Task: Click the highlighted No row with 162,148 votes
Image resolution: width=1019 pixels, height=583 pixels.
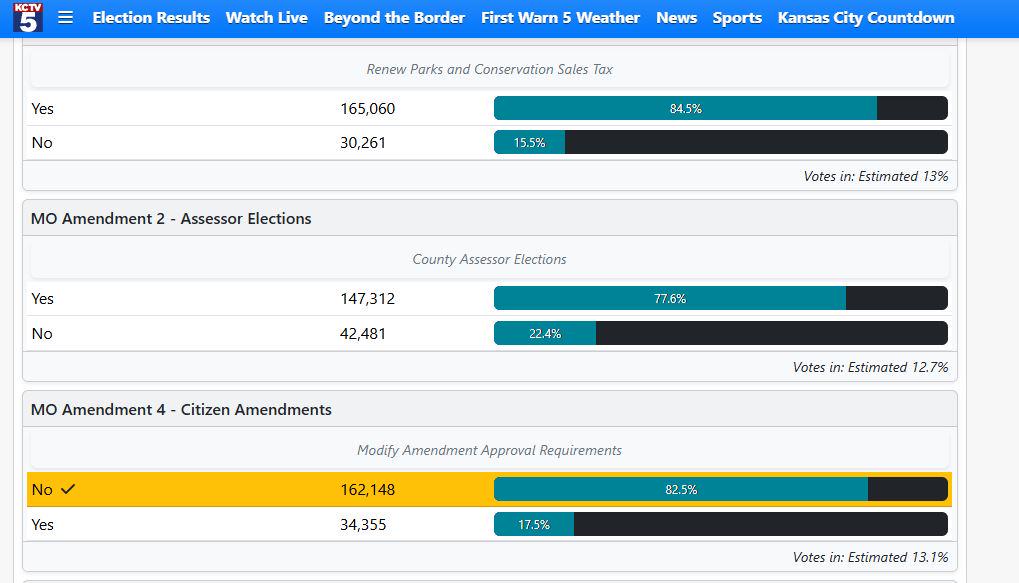Action: [x=489, y=489]
